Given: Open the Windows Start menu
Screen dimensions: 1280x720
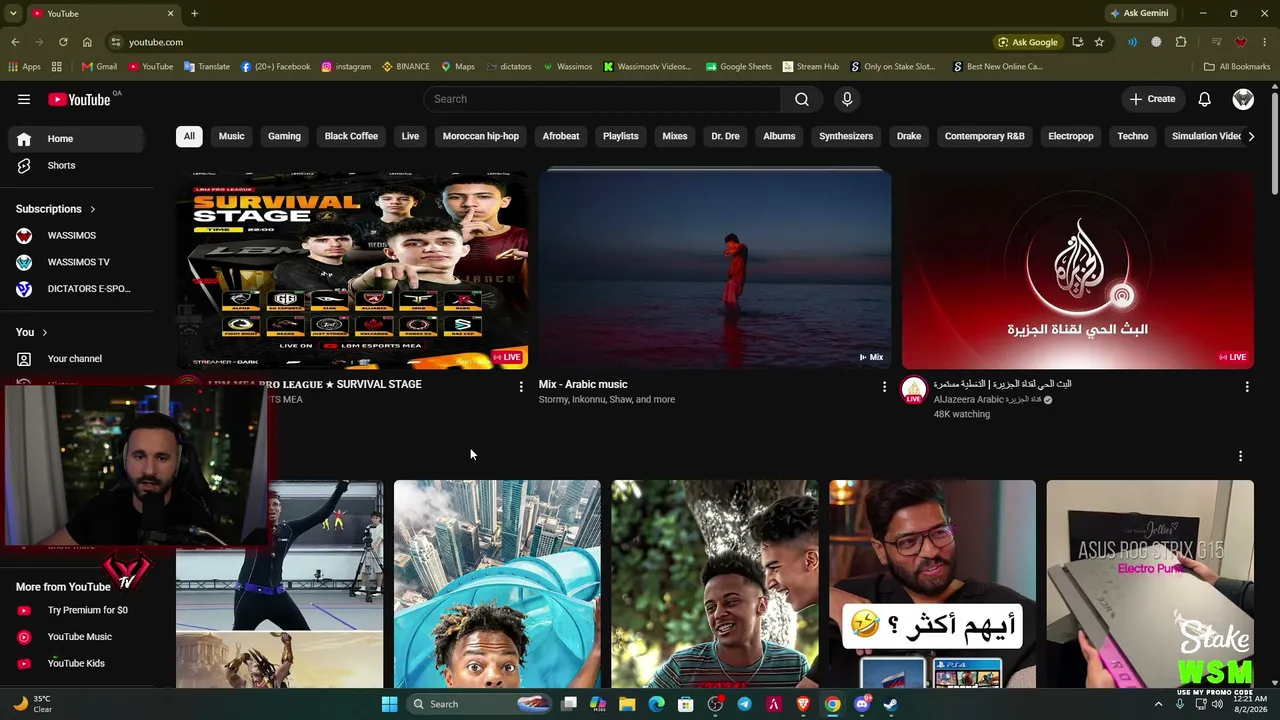Looking at the screenshot, I should [x=389, y=704].
